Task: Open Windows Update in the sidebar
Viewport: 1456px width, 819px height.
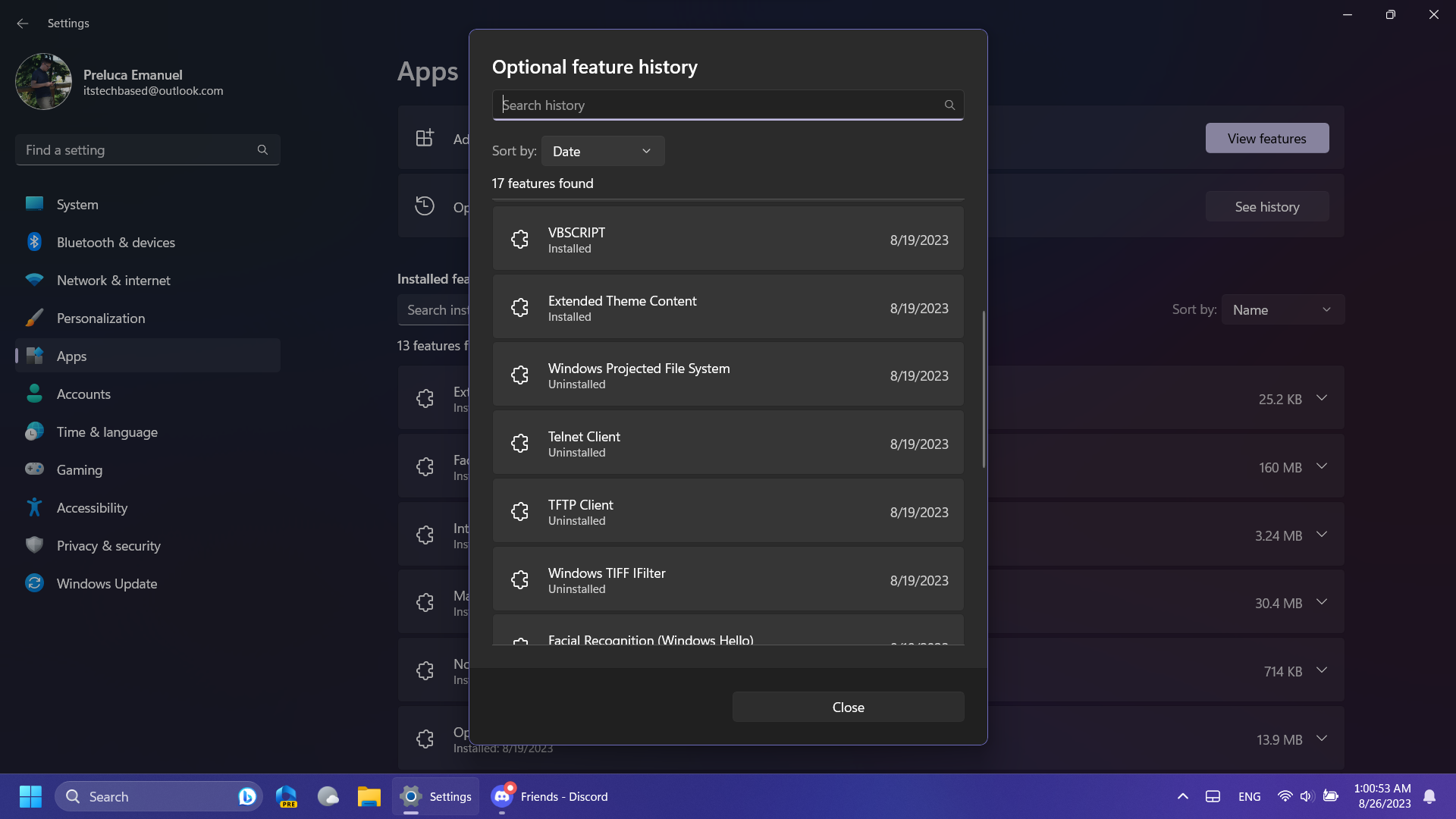Action: pos(148,583)
